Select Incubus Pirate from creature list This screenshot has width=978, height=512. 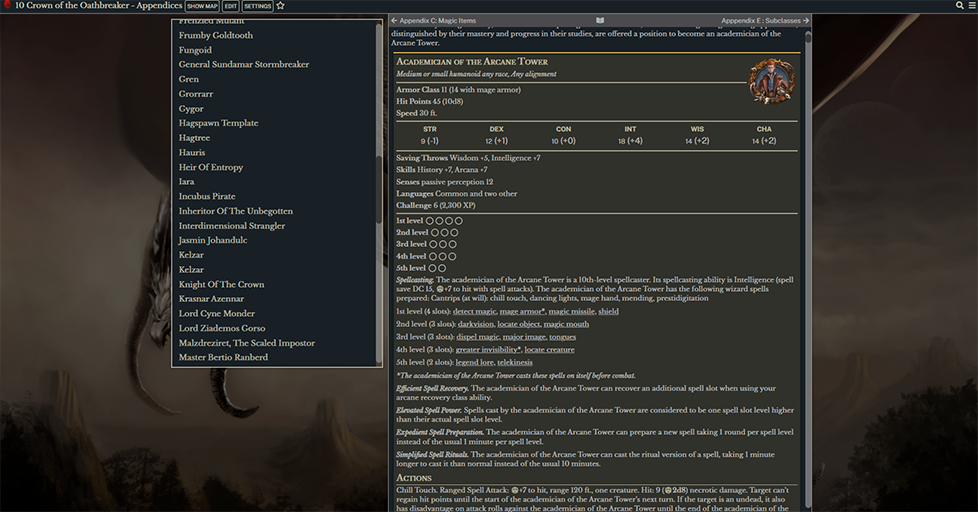pos(207,196)
